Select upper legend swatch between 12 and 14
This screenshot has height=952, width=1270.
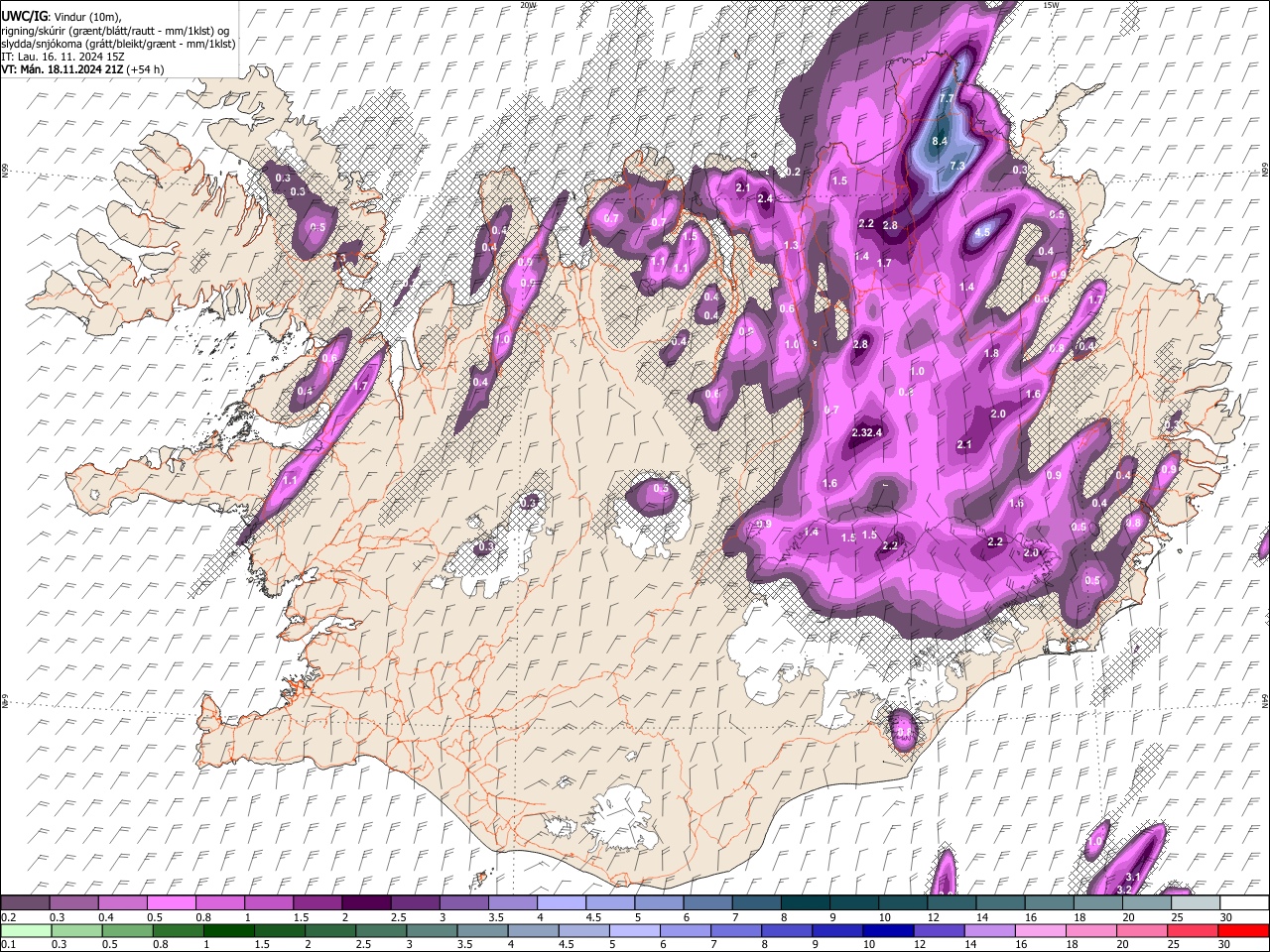[x=952, y=902]
